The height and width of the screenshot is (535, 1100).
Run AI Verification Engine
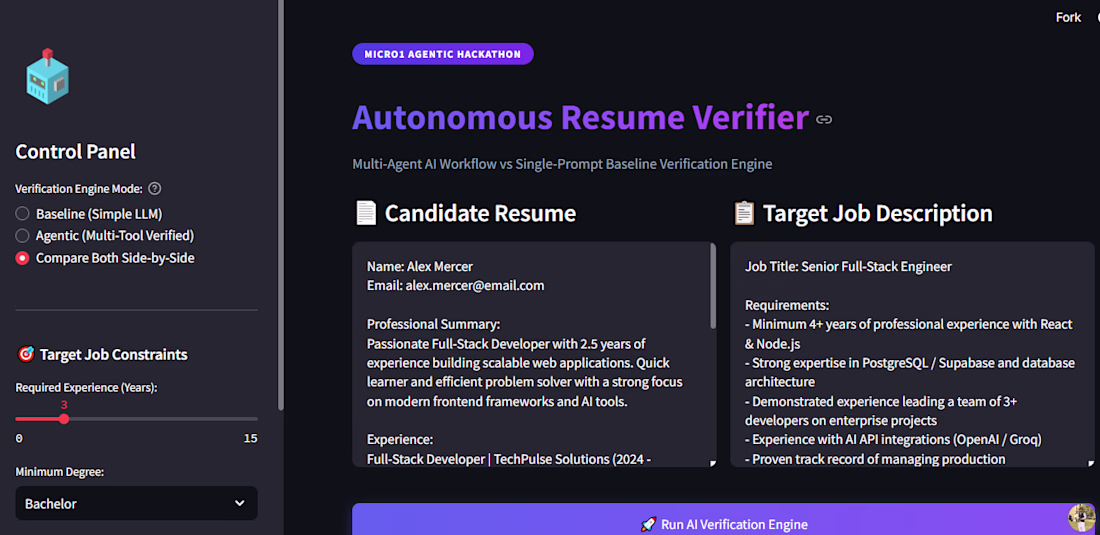(x=723, y=524)
